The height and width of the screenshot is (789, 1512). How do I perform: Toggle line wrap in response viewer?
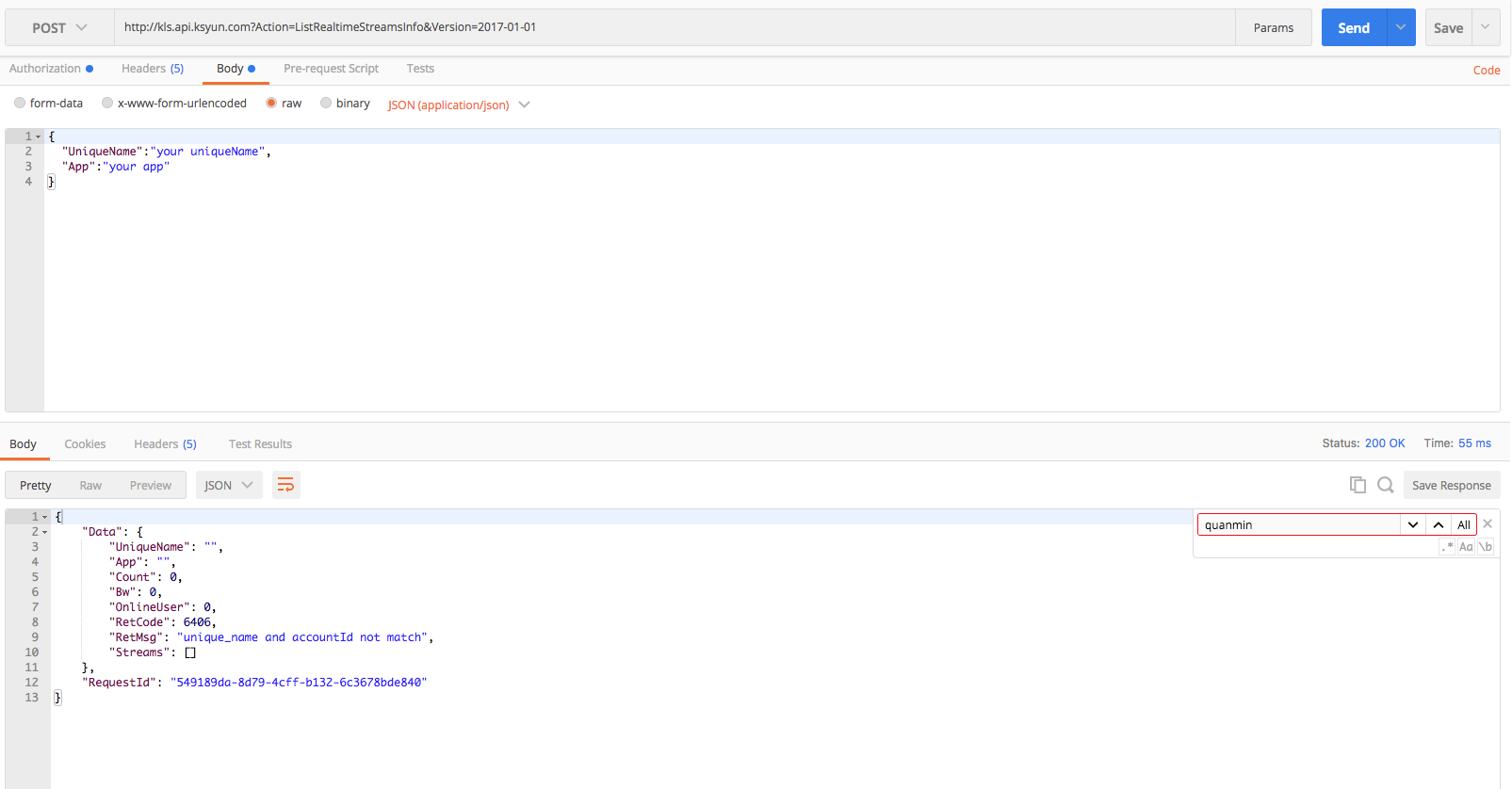(x=285, y=485)
